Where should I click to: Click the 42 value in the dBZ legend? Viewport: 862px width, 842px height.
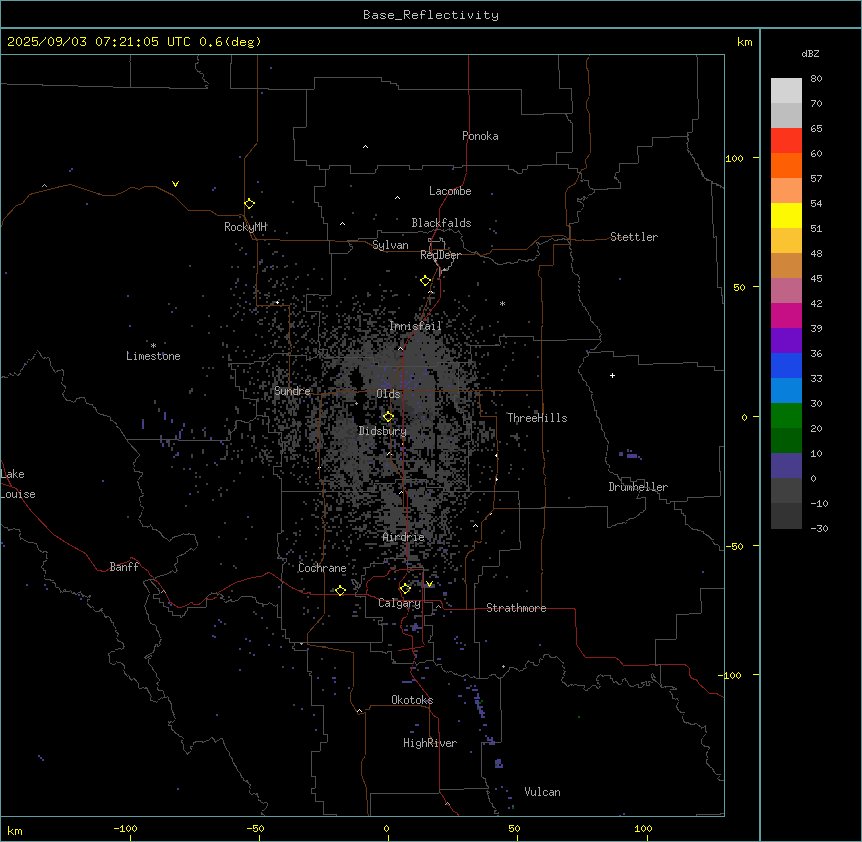click(x=816, y=303)
